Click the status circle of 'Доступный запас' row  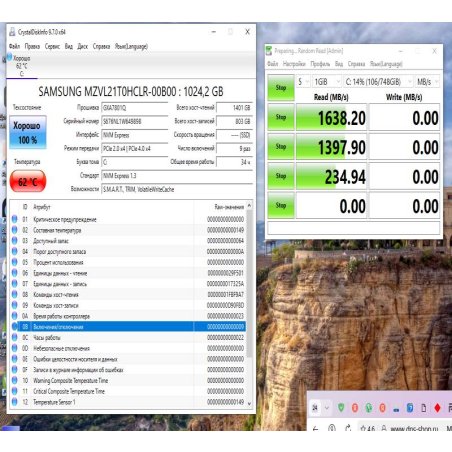[x=15, y=240]
